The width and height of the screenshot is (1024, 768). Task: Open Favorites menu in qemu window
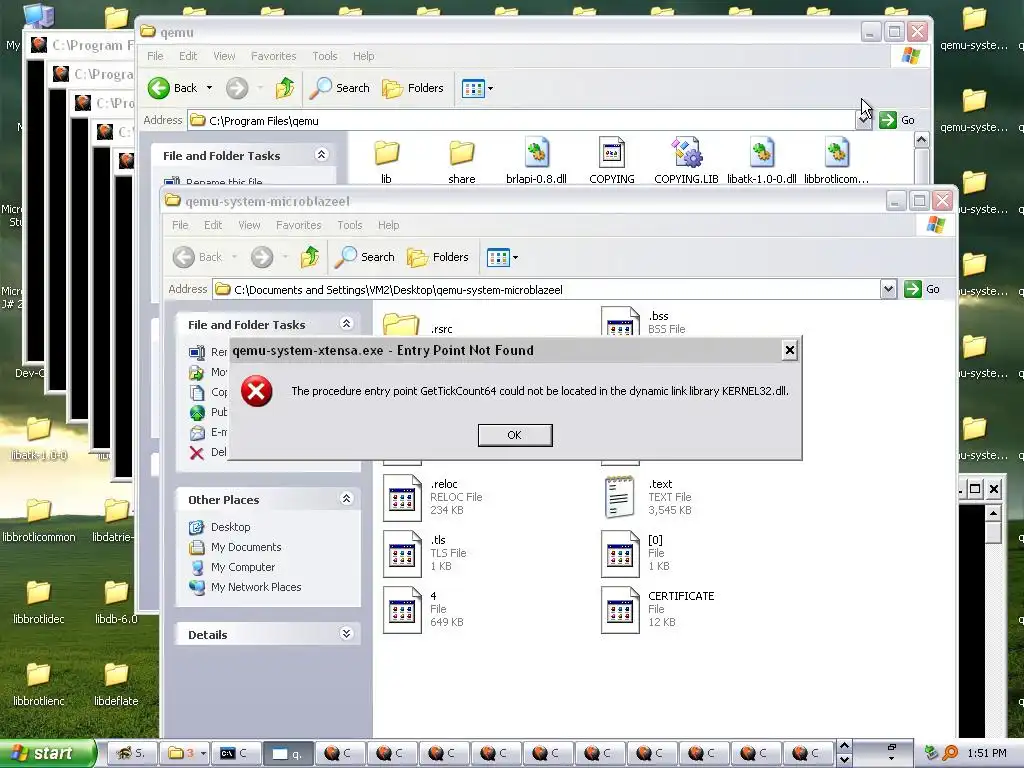274,56
